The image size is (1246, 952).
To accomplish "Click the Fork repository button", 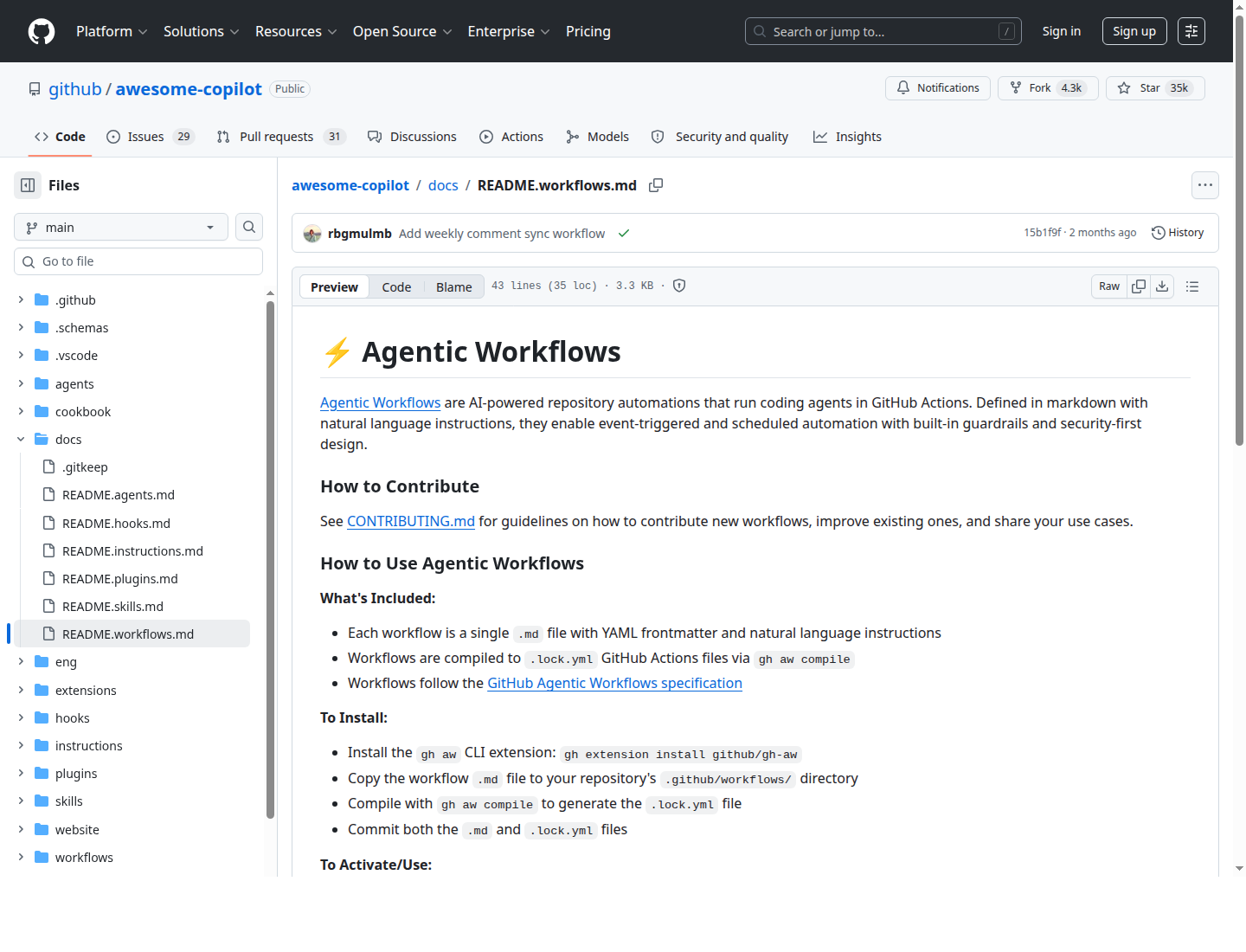I will click(1048, 88).
